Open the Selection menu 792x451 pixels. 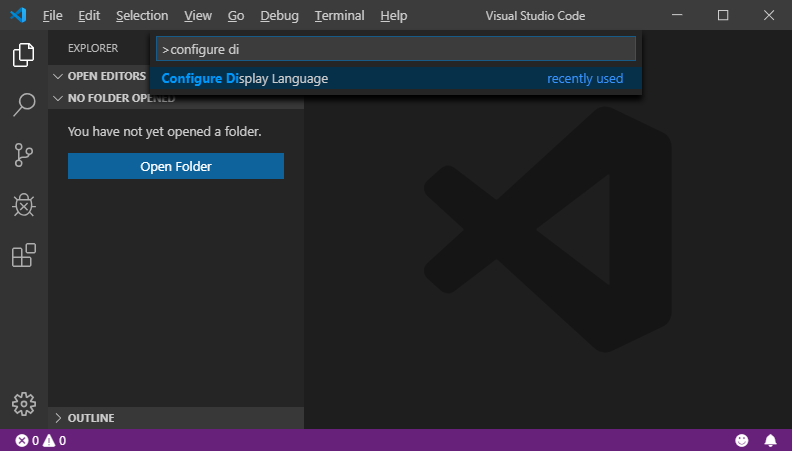click(x=142, y=16)
